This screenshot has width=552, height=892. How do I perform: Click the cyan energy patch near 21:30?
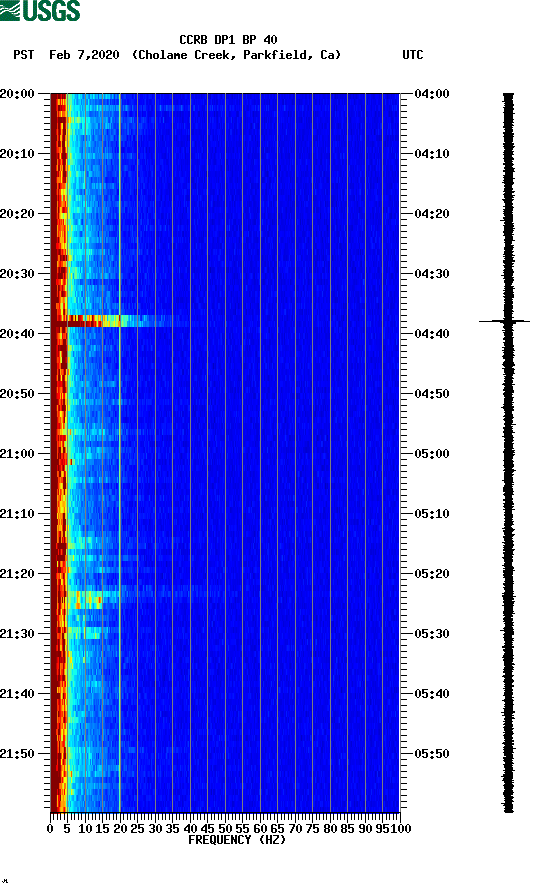(85, 632)
